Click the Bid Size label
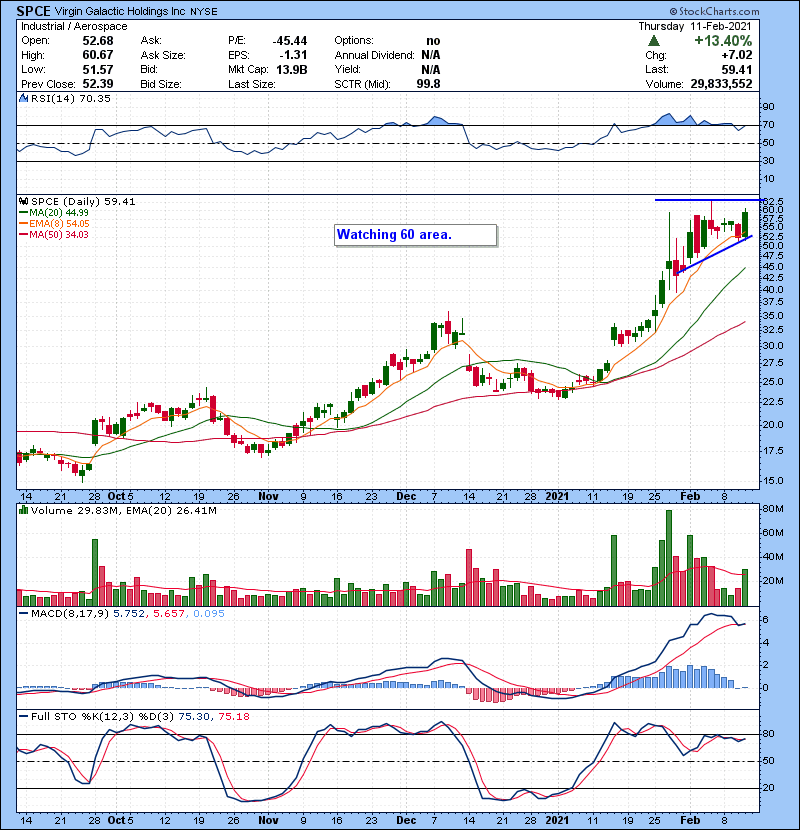Image resolution: width=800 pixels, height=830 pixels. (161, 84)
